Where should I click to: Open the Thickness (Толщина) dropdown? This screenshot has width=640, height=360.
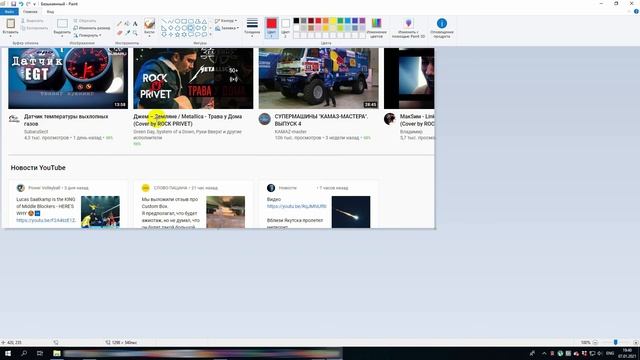[x=252, y=27]
